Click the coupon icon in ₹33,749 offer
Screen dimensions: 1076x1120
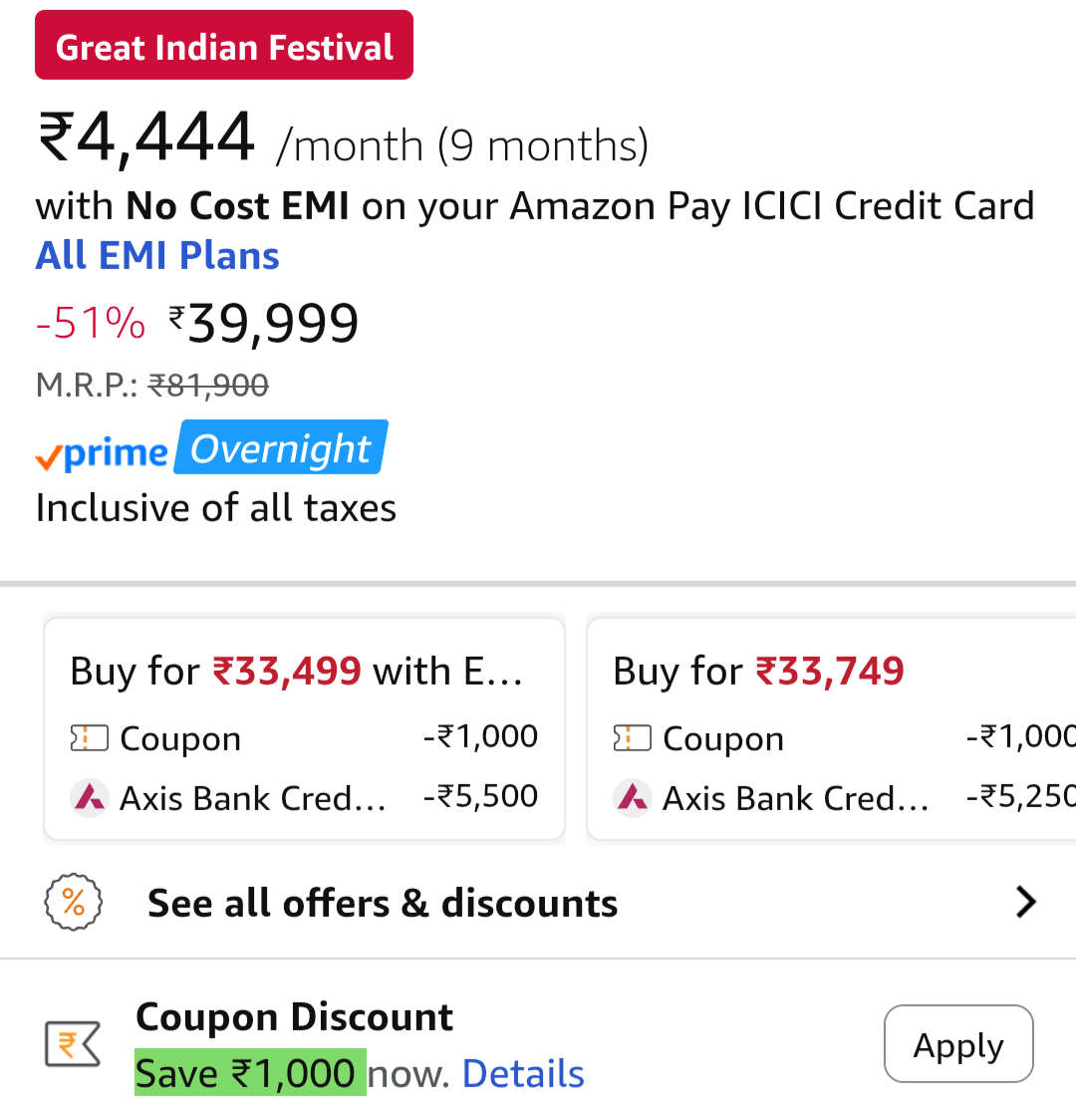pyautogui.click(x=632, y=738)
